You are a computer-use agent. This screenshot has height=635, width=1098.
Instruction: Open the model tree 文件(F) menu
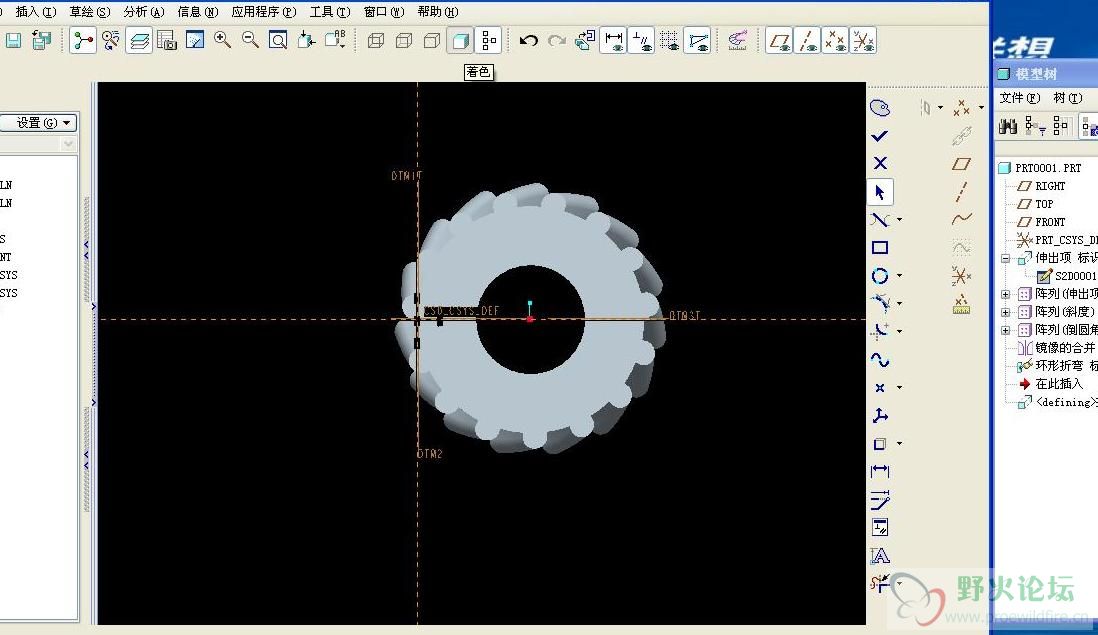click(x=1020, y=98)
